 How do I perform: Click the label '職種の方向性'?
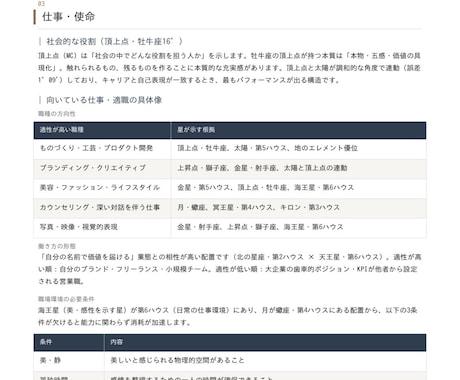pyautogui.click(x=57, y=114)
